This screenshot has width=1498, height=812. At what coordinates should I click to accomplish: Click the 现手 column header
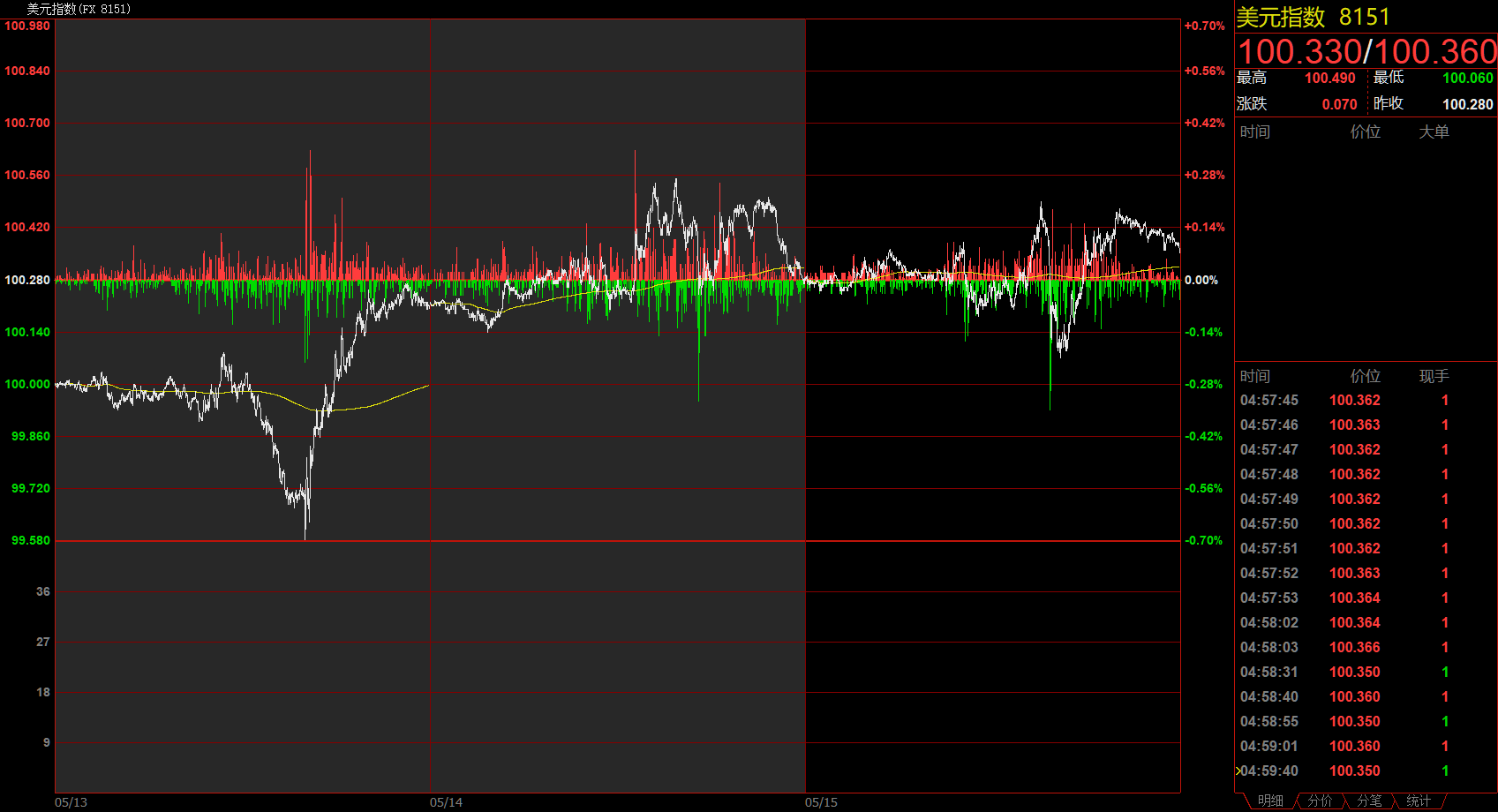point(1434,376)
